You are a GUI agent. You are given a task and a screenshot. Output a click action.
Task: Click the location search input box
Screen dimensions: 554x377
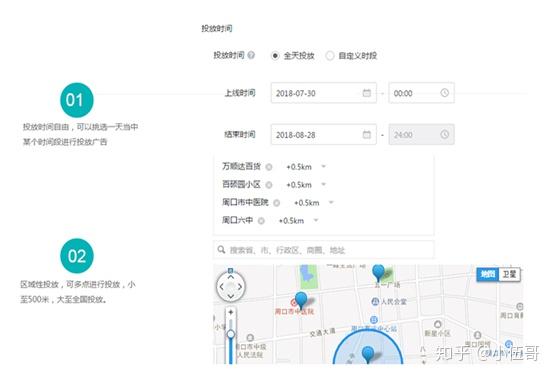tap(324, 250)
